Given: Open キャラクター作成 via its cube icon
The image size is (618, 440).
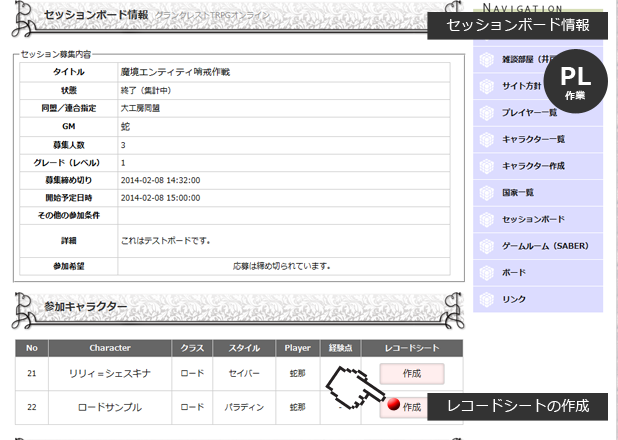Looking at the screenshot, I should (x=487, y=166).
